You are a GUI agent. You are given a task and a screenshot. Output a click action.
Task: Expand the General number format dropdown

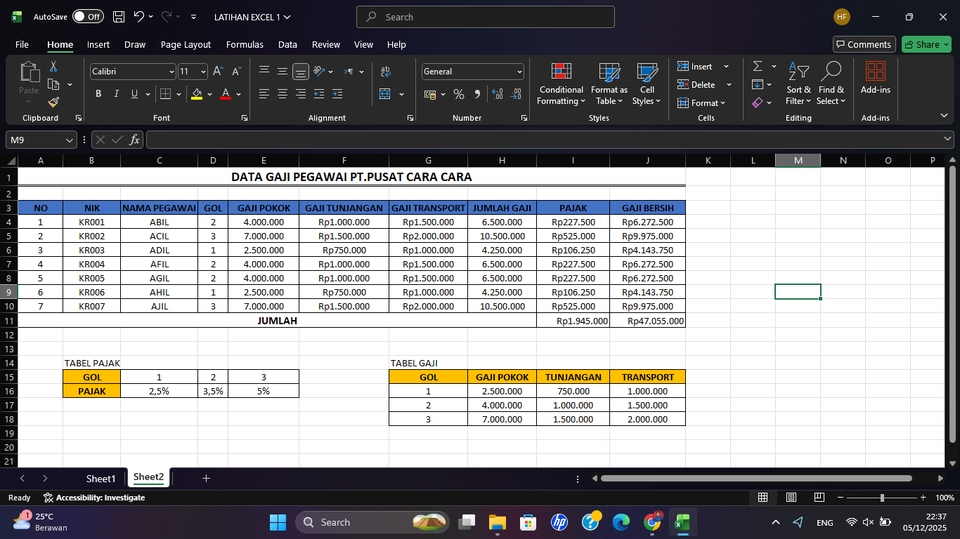519,72
